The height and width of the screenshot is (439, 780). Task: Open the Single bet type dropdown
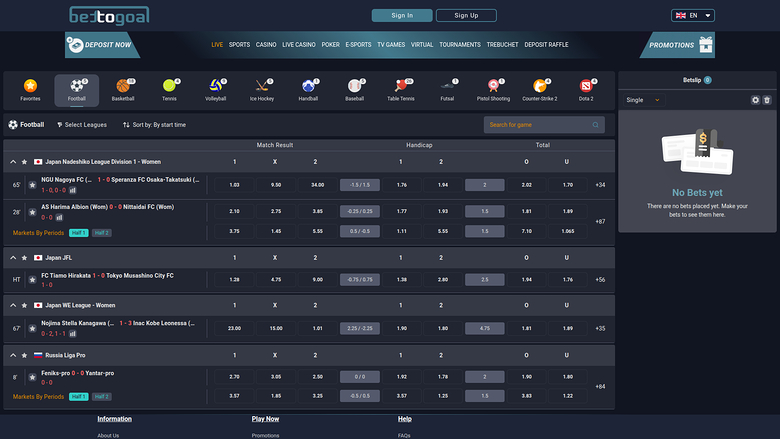point(643,100)
